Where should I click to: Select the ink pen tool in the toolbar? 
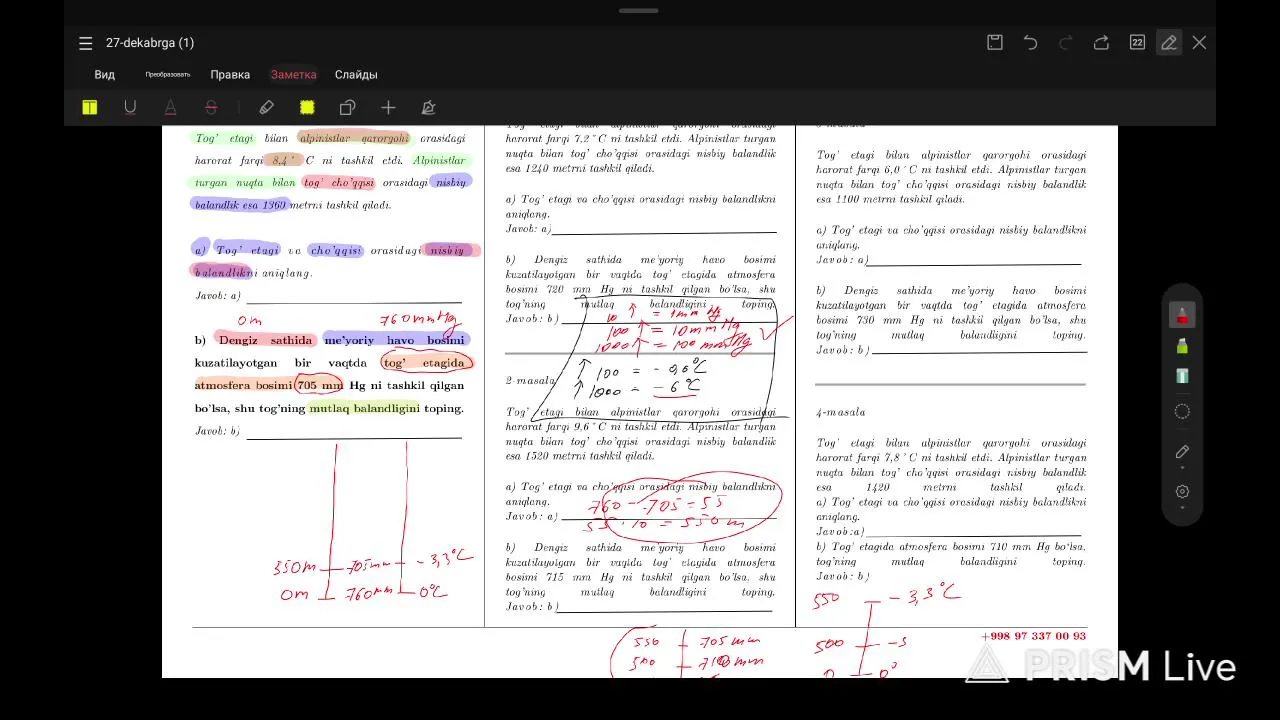(266, 107)
